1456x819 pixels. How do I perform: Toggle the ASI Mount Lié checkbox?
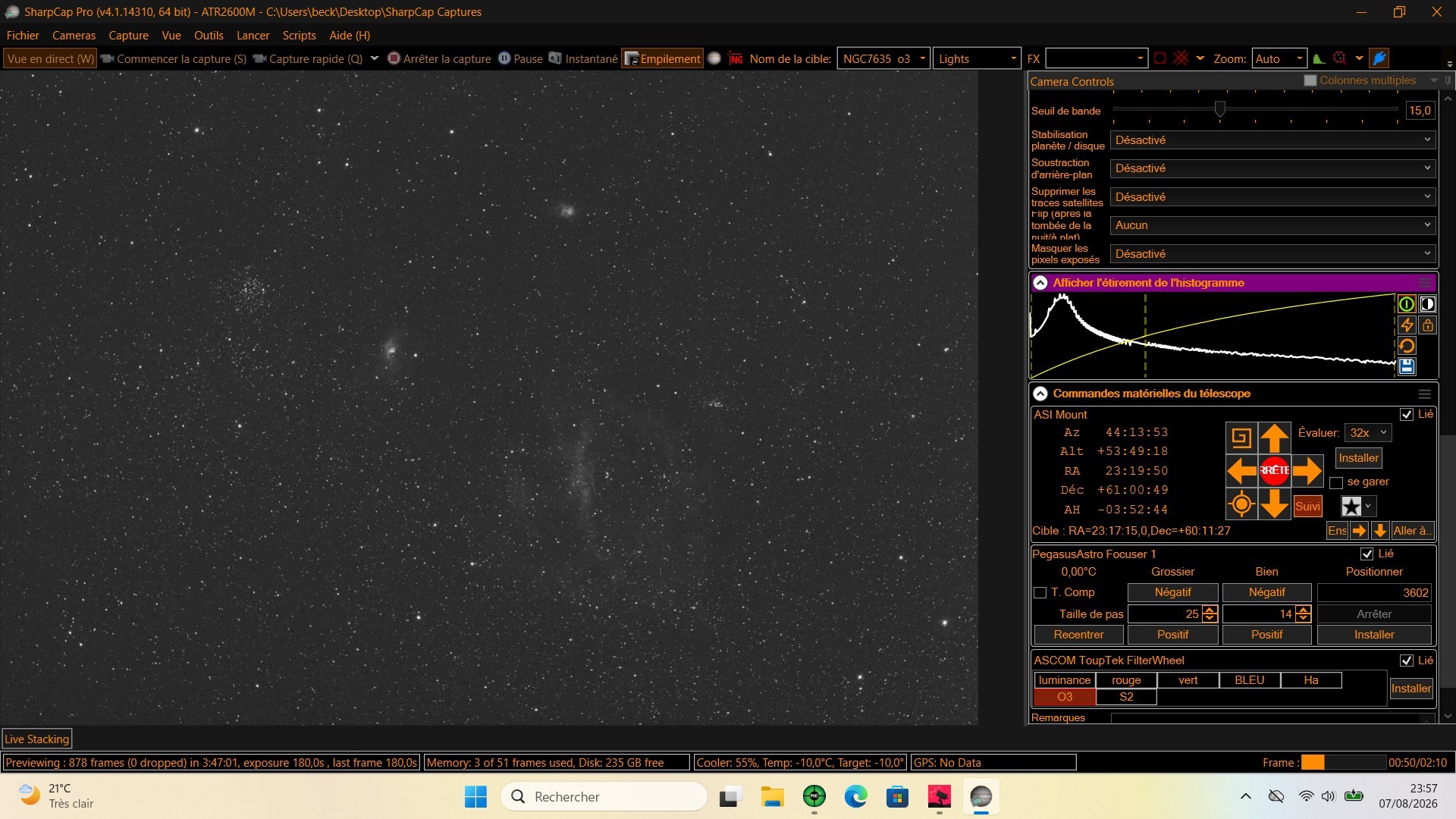1407,415
